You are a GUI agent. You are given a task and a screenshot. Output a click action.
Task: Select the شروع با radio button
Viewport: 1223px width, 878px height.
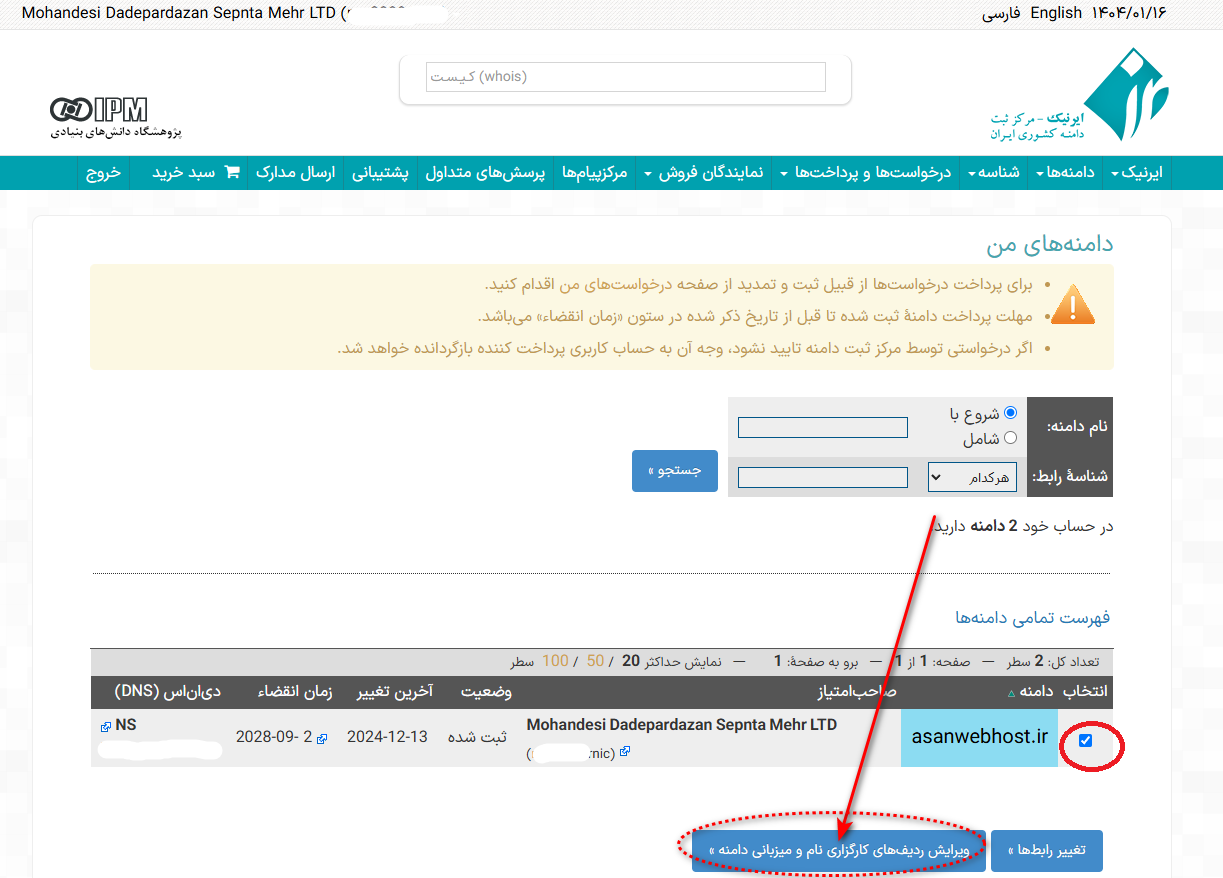(x=1010, y=413)
